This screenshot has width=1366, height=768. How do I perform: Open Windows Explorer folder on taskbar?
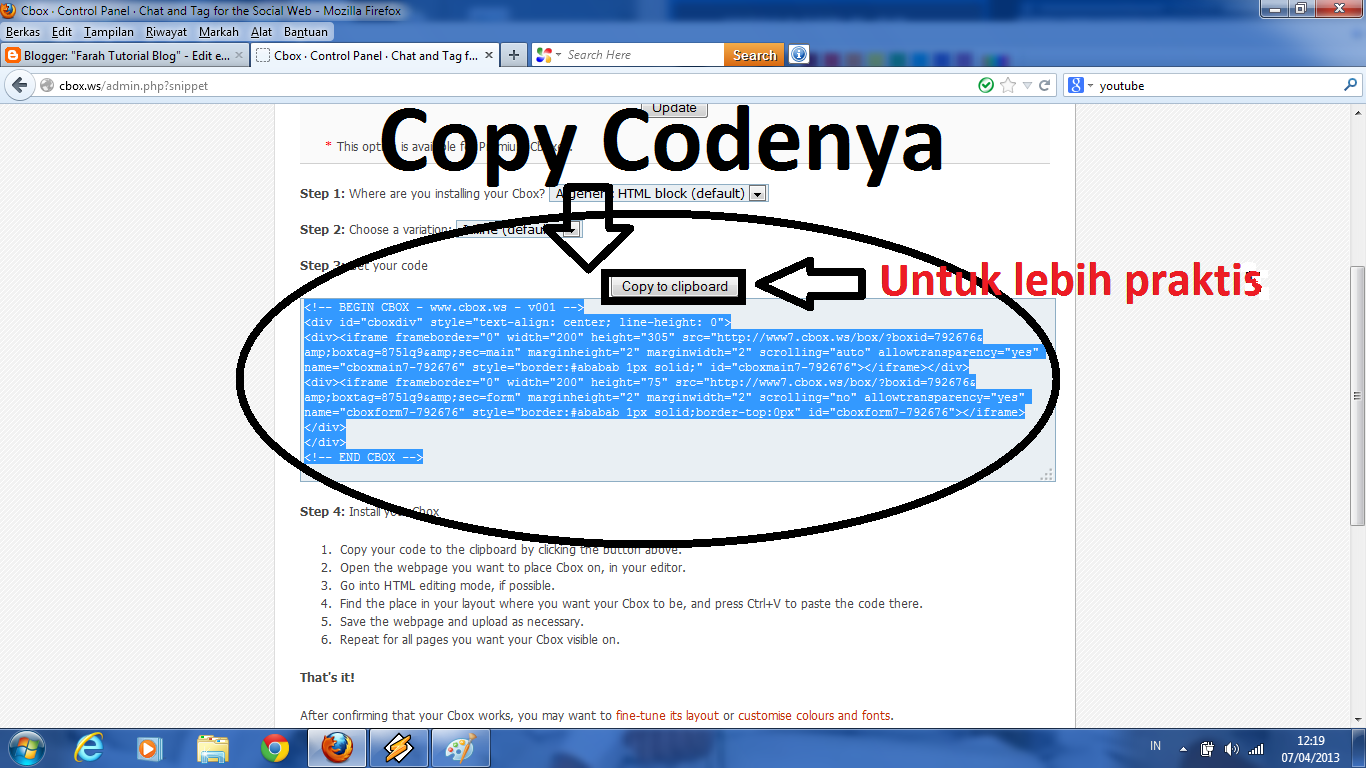pos(212,747)
